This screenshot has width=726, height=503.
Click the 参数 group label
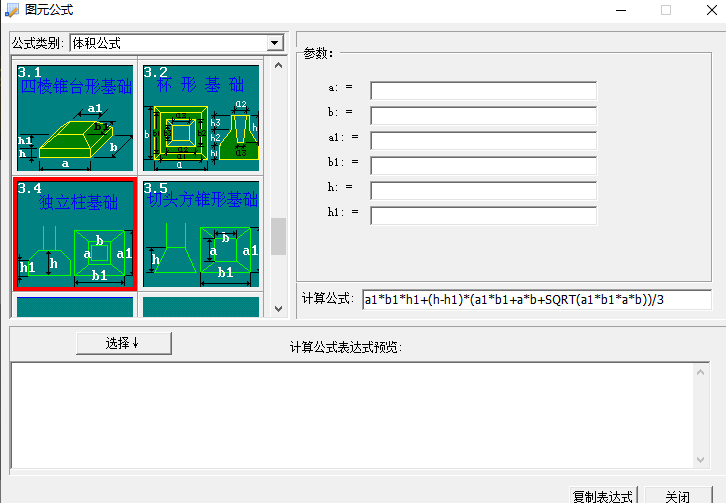click(x=318, y=54)
